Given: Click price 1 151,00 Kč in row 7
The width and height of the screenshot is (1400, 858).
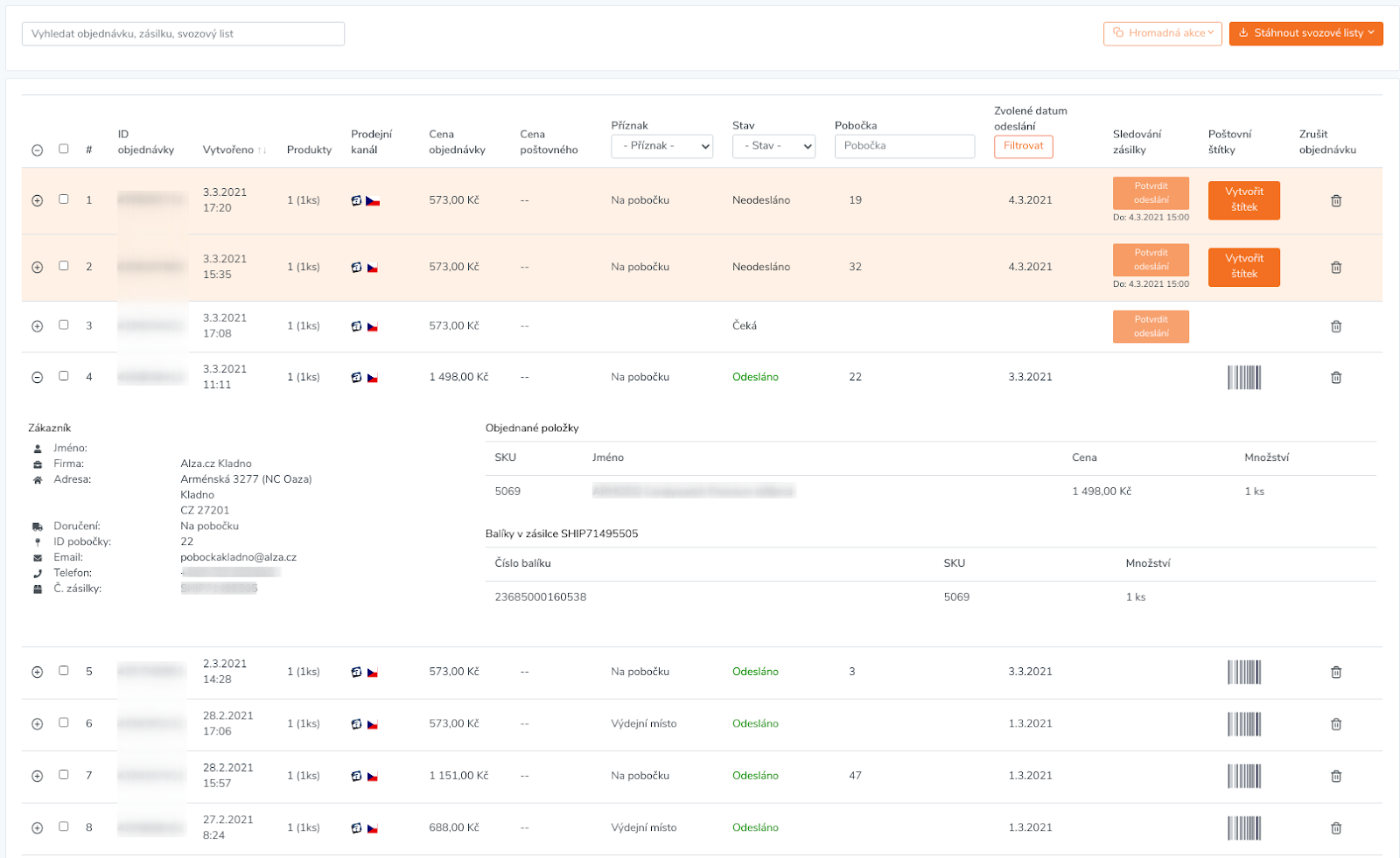Looking at the screenshot, I should pyautogui.click(x=458, y=776).
